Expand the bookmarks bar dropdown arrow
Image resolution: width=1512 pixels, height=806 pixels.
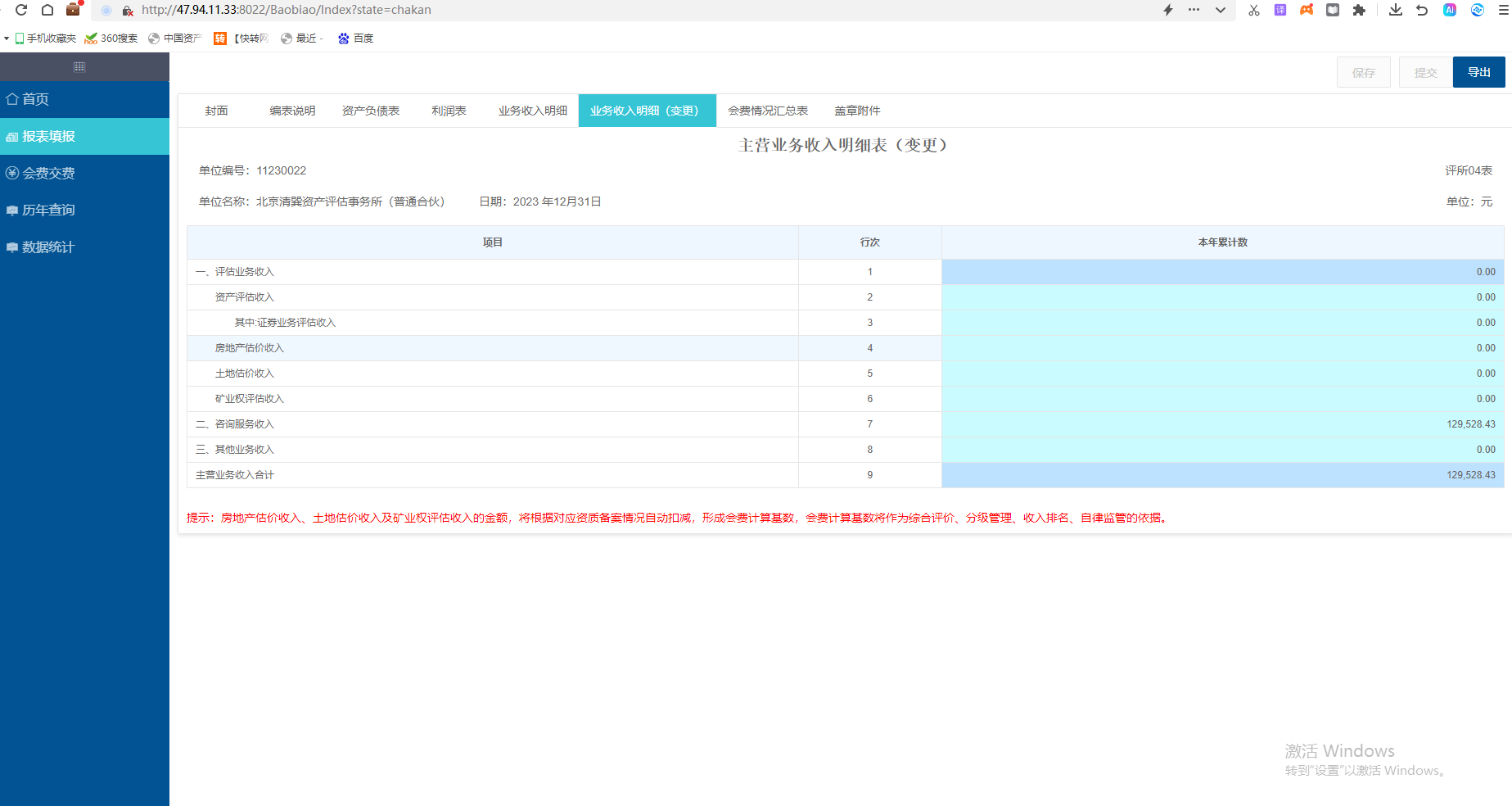[x=7, y=38]
